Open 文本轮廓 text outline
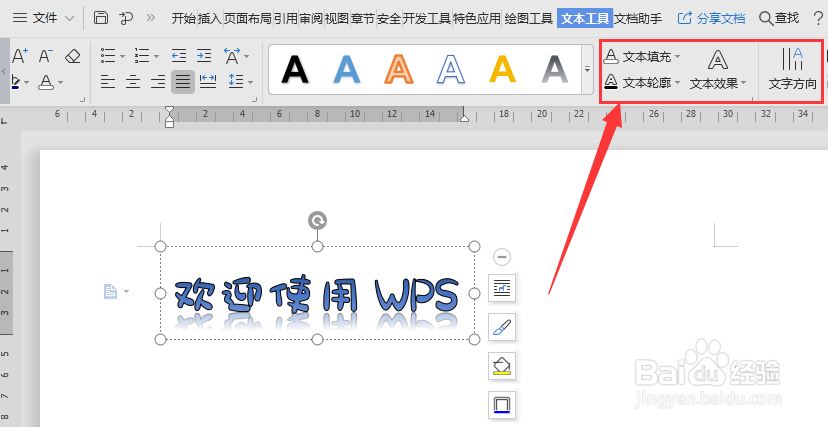Screen dimensions: 828x427 tap(642, 82)
